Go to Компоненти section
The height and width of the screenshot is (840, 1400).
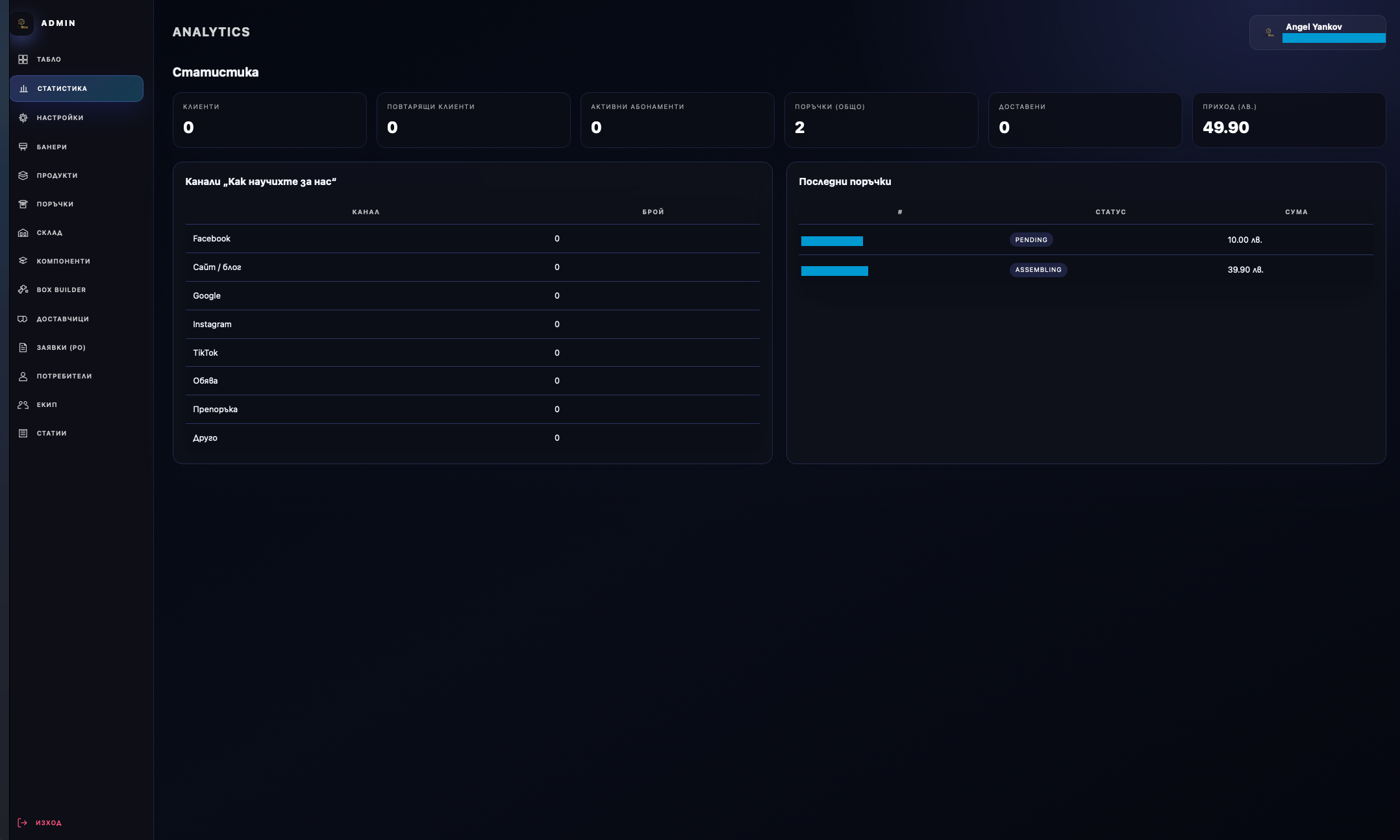(63, 261)
